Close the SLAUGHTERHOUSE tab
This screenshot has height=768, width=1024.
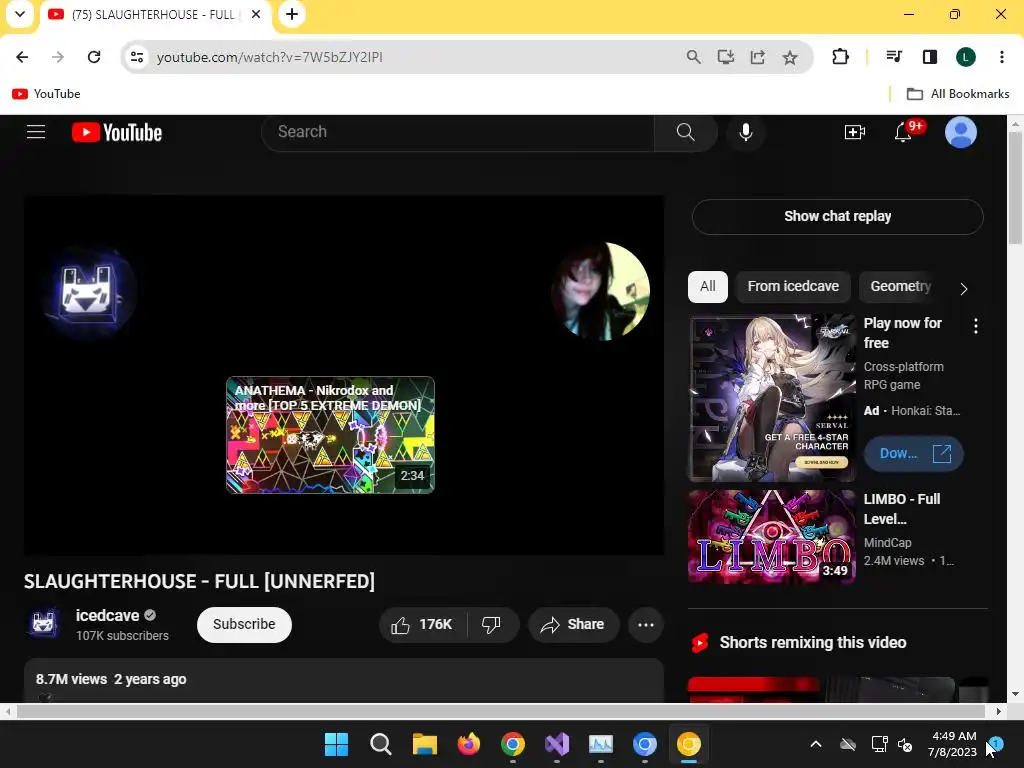click(x=256, y=14)
